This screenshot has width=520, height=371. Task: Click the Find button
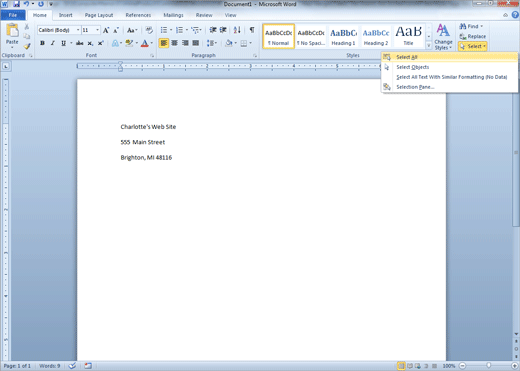(471, 26)
